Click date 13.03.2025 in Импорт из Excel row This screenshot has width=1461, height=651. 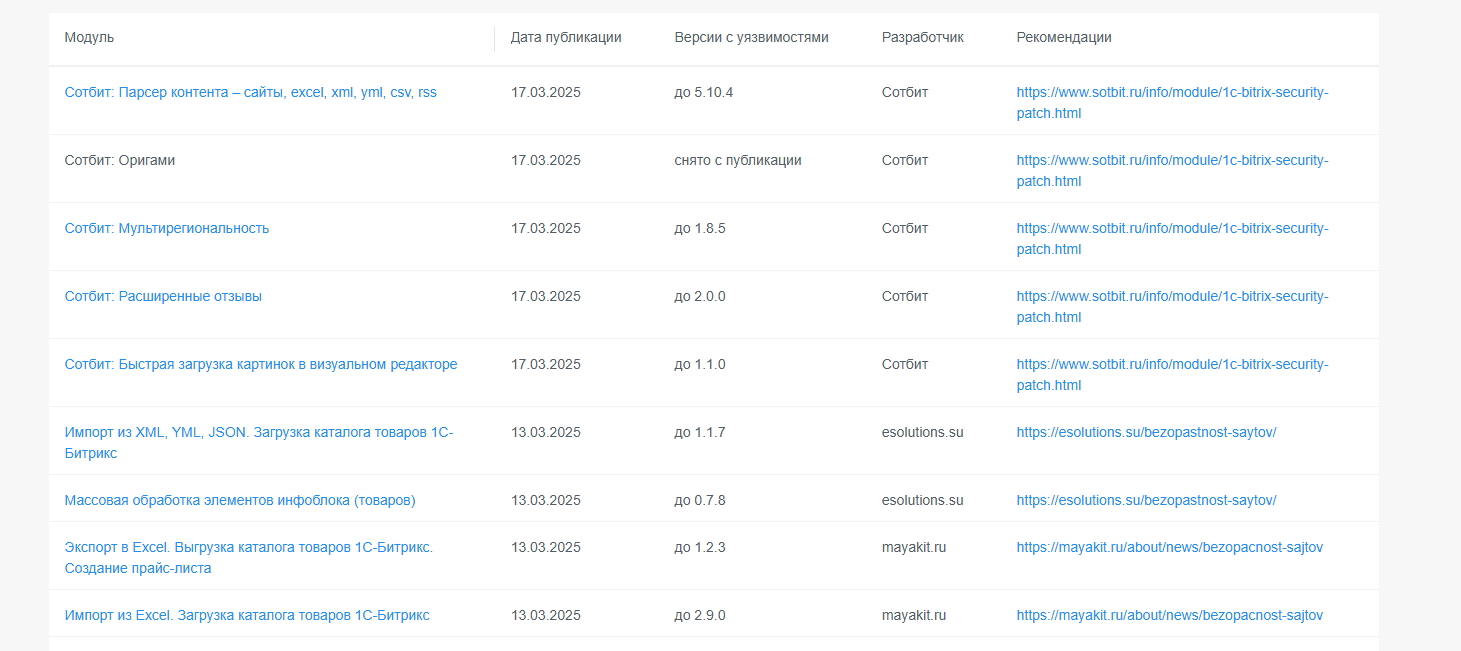pyautogui.click(x=546, y=615)
